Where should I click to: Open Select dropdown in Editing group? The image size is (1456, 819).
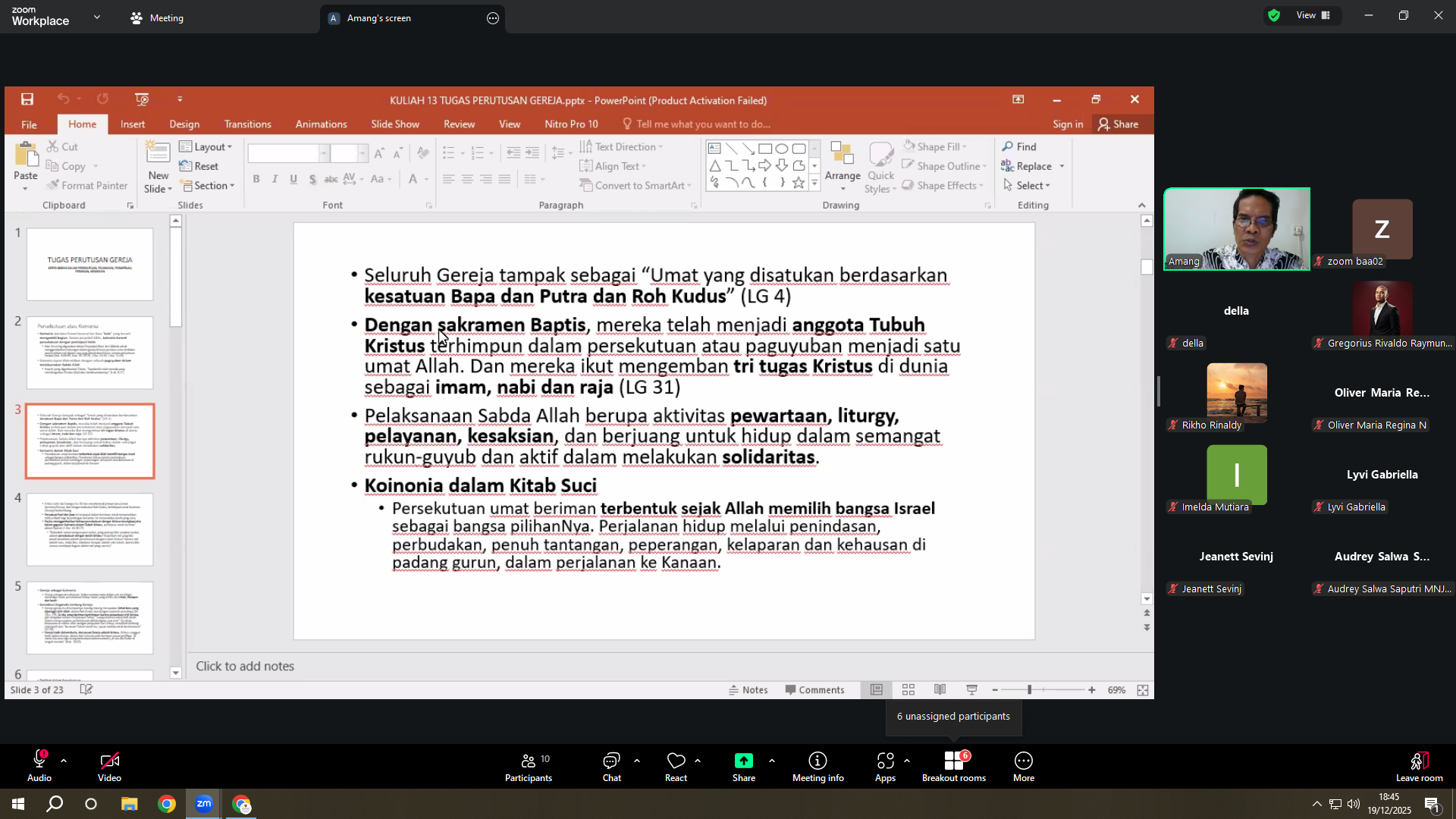coord(1027,186)
